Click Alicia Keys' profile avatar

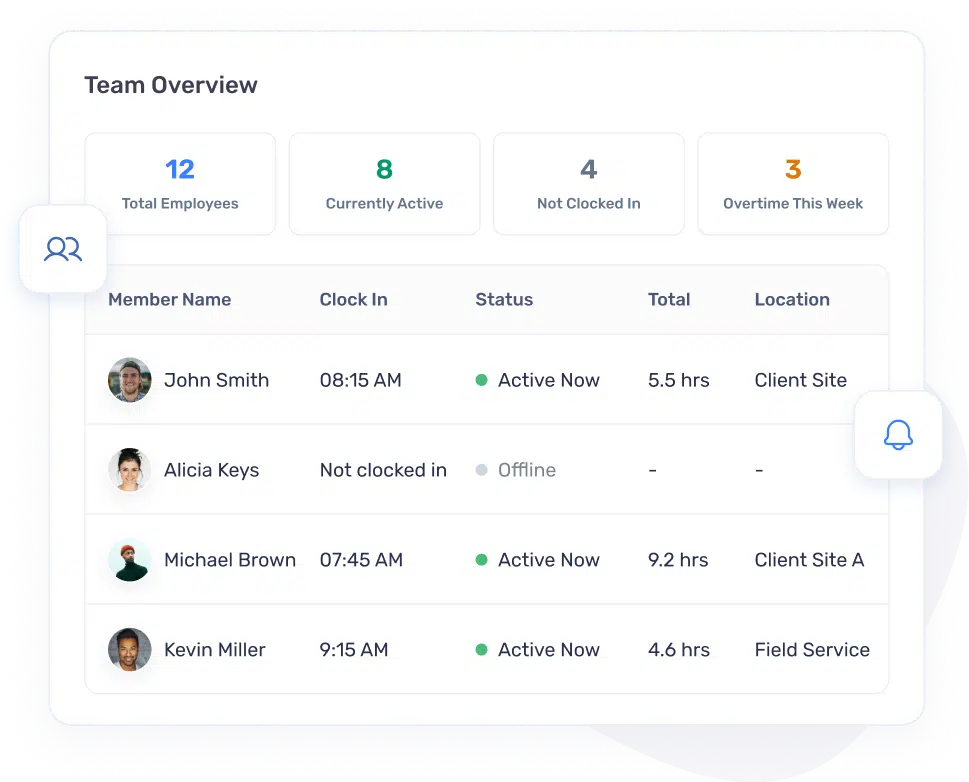130,470
